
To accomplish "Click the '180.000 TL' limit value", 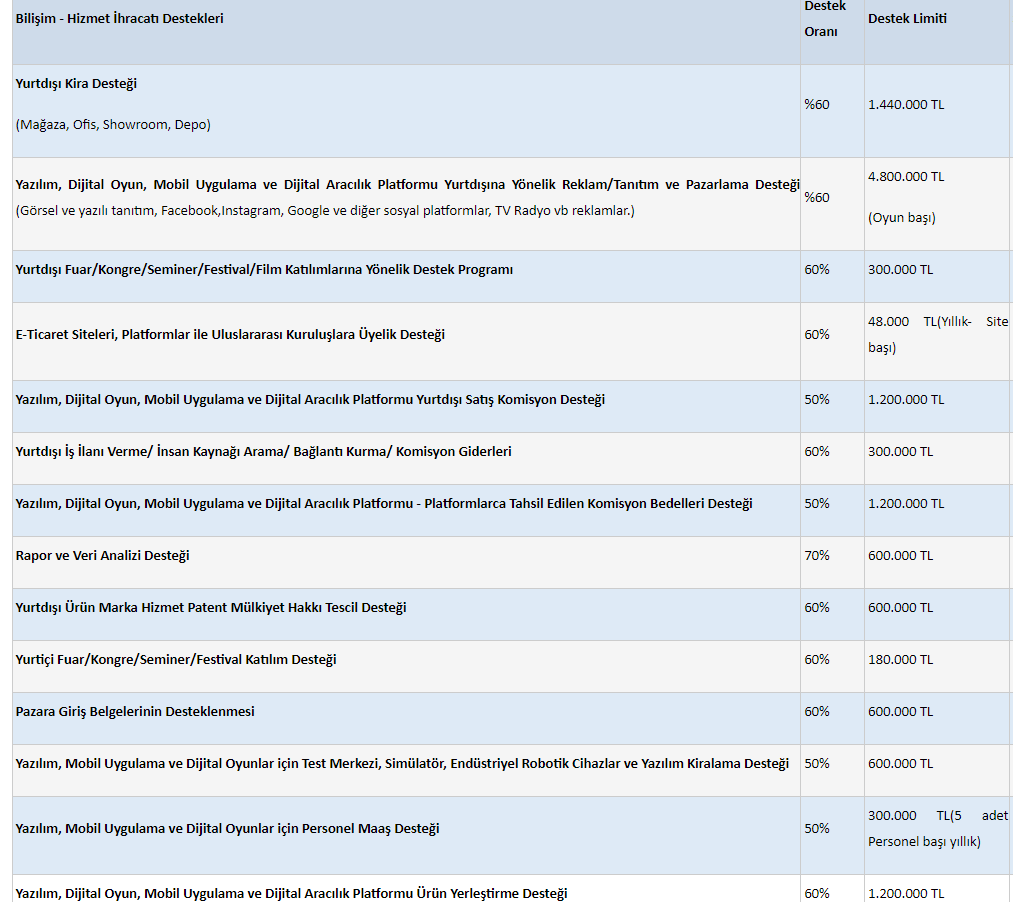I will point(900,660).
